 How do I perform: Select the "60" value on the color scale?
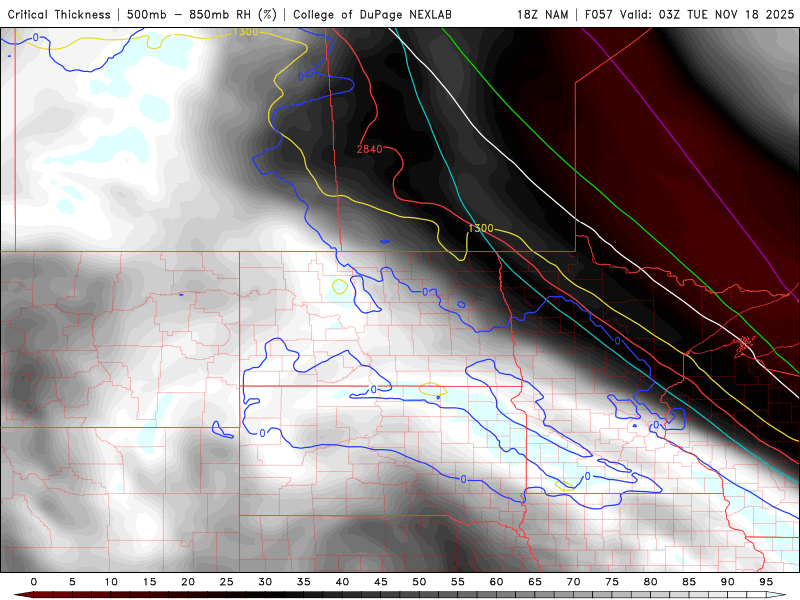point(496,582)
